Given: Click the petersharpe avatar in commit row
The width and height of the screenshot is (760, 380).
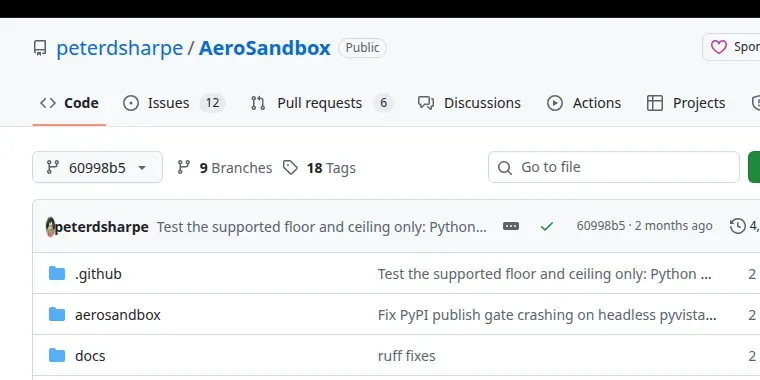Looking at the screenshot, I should click(x=50, y=227).
